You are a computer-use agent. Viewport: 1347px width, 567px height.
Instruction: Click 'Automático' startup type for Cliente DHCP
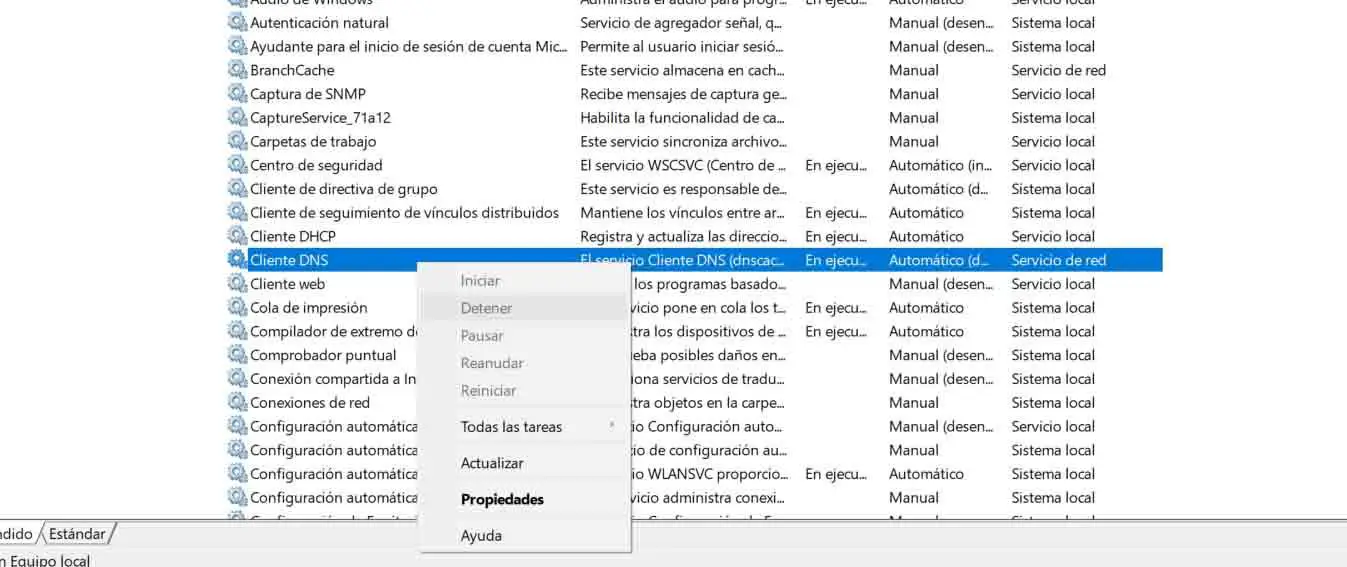[926, 236]
